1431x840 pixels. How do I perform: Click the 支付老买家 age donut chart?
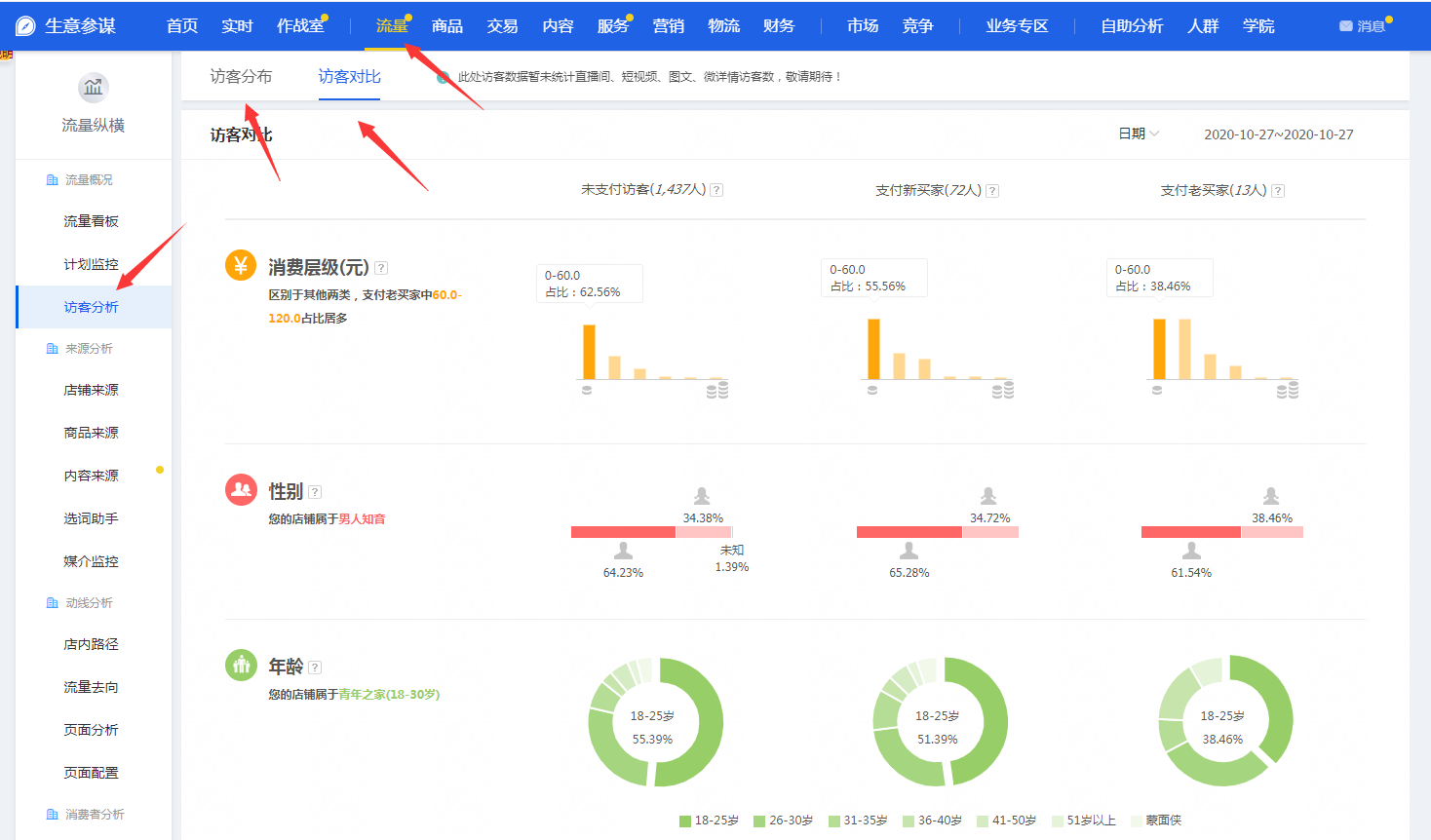click(1225, 721)
